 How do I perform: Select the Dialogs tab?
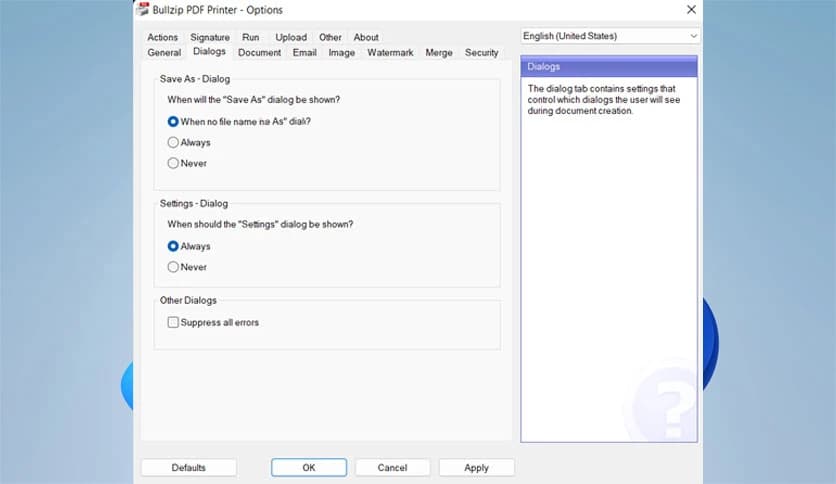(210, 51)
